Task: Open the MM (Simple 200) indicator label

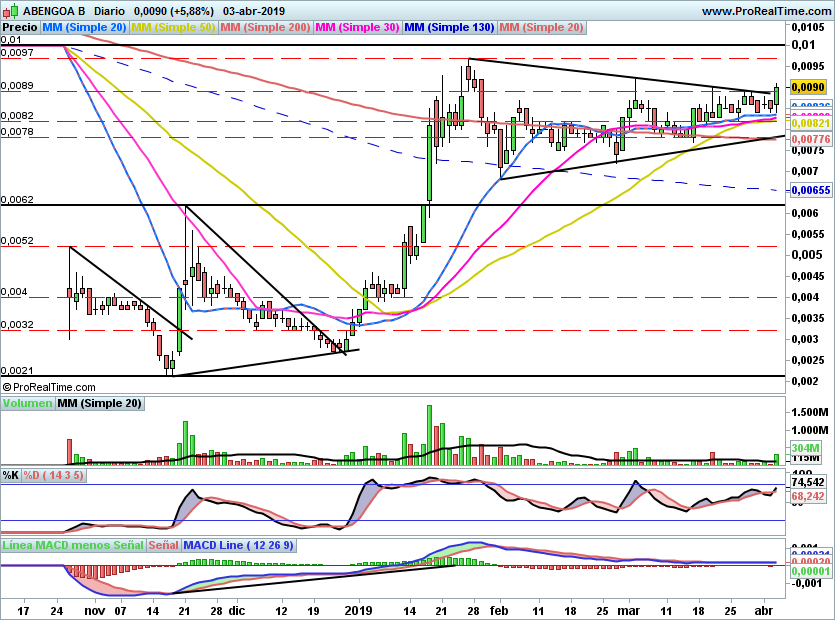Action: tap(265, 27)
